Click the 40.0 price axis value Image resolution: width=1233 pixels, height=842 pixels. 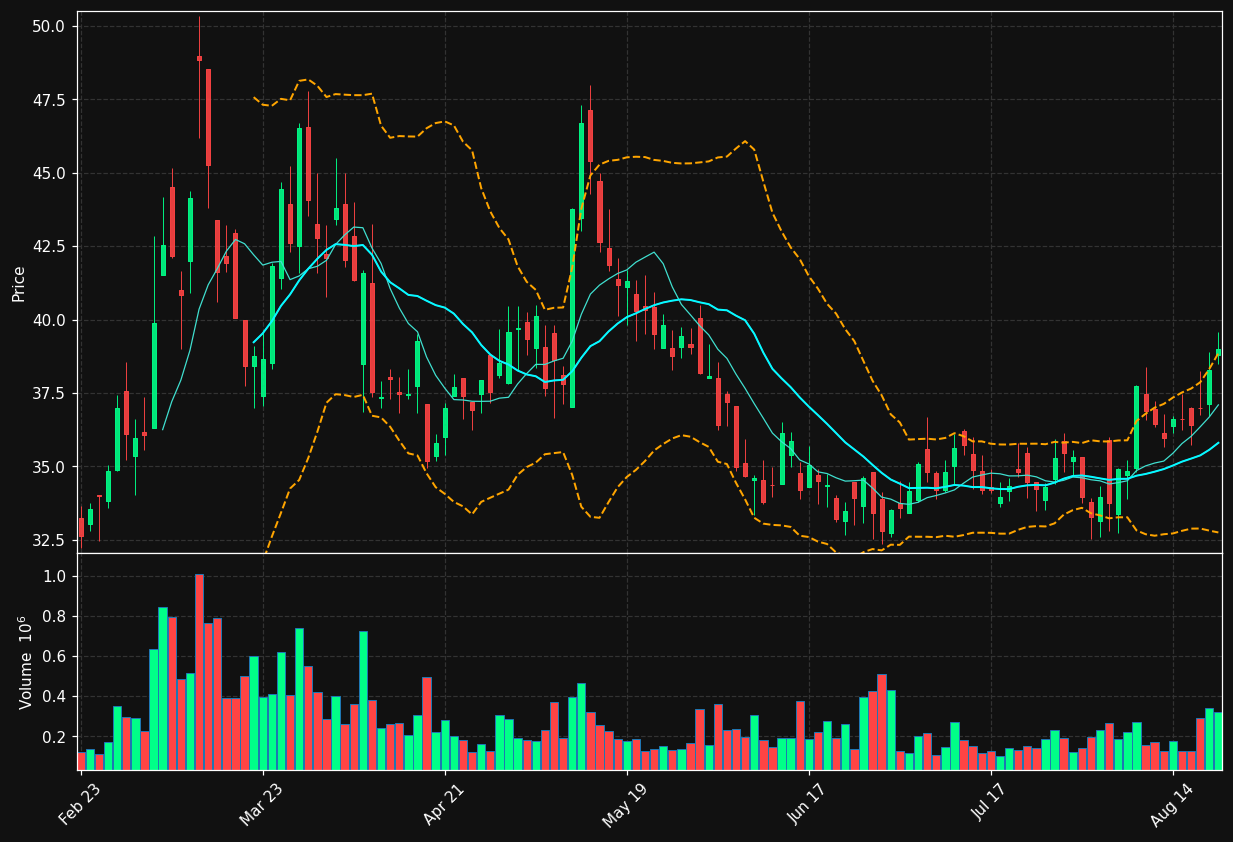tap(49, 320)
